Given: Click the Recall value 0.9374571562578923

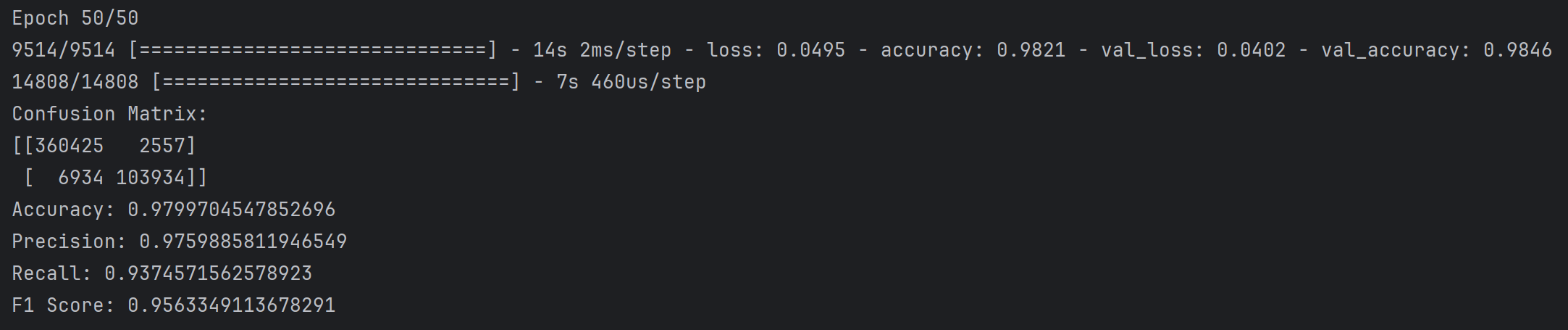Looking at the screenshot, I should (x=208, y=273).
